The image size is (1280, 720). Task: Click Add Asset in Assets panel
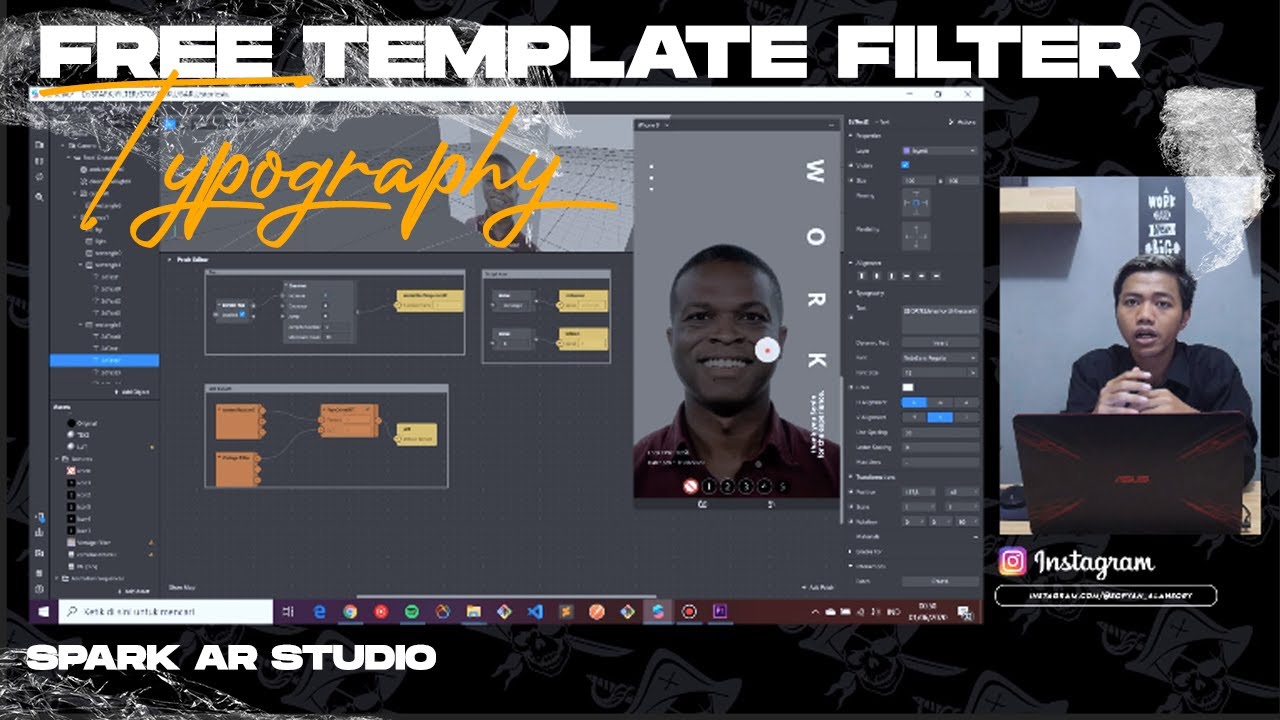pyautogui.click(x=134, y=590)
